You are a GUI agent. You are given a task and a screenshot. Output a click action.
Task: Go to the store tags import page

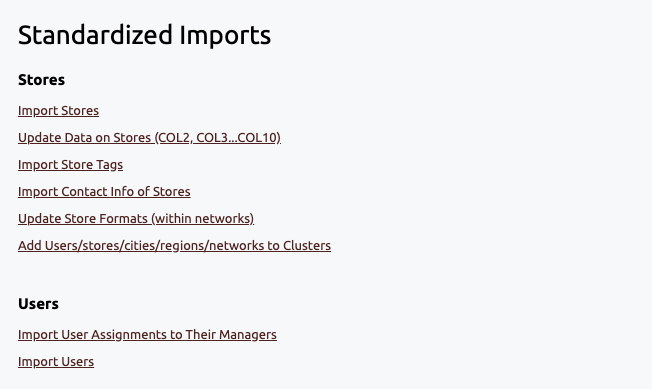point(70,165)
